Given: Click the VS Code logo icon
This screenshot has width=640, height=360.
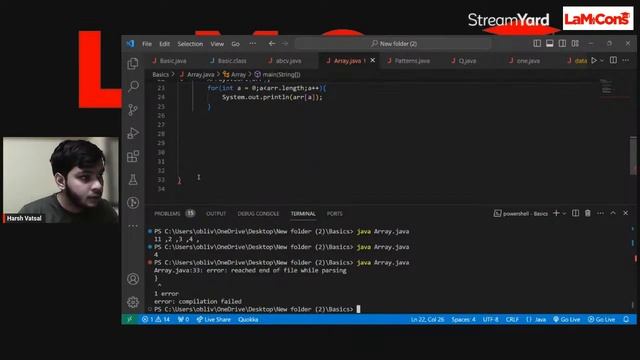Looking at the screenshot, I should tap(131, 44).
